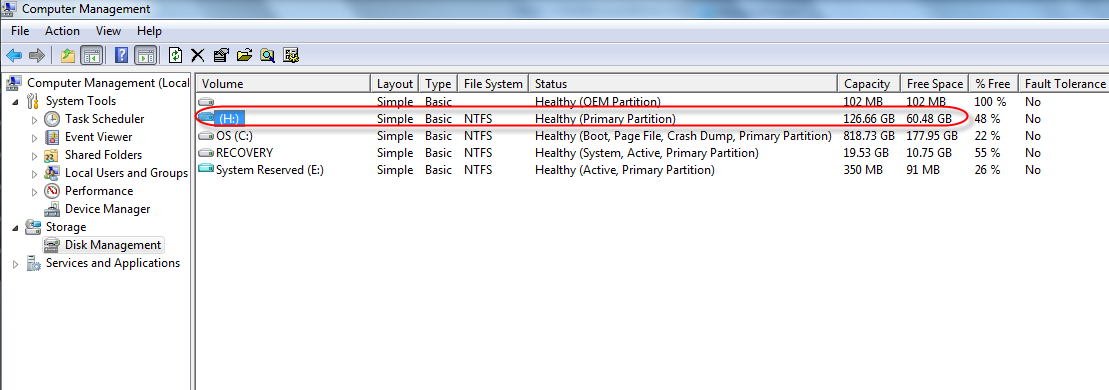This screenshot has width=1109, height=390.
Task: Expand the Local Users and Groups arrow
Action: 35,173
